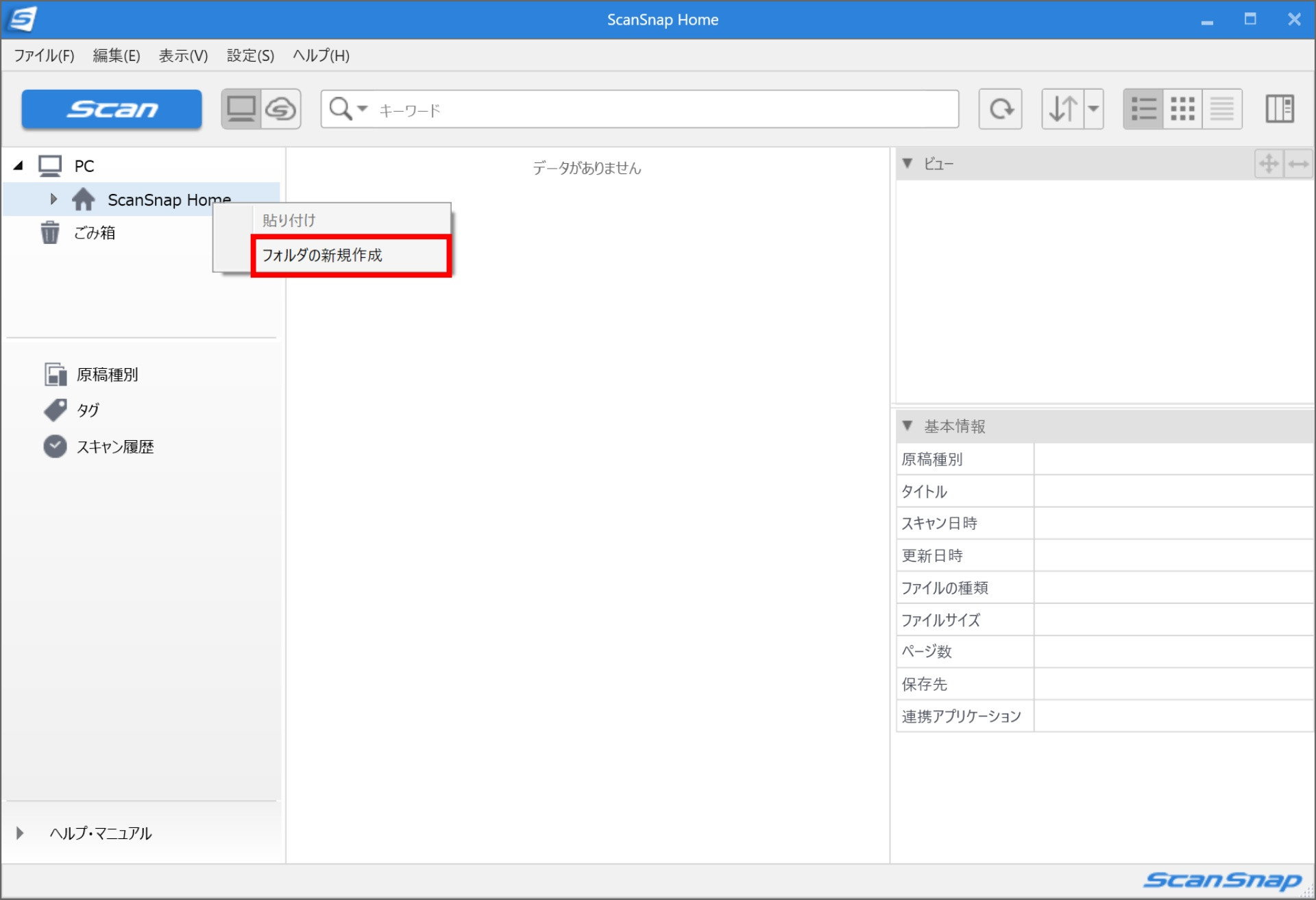Click the search magnifier icon

[x=341, y=109]
